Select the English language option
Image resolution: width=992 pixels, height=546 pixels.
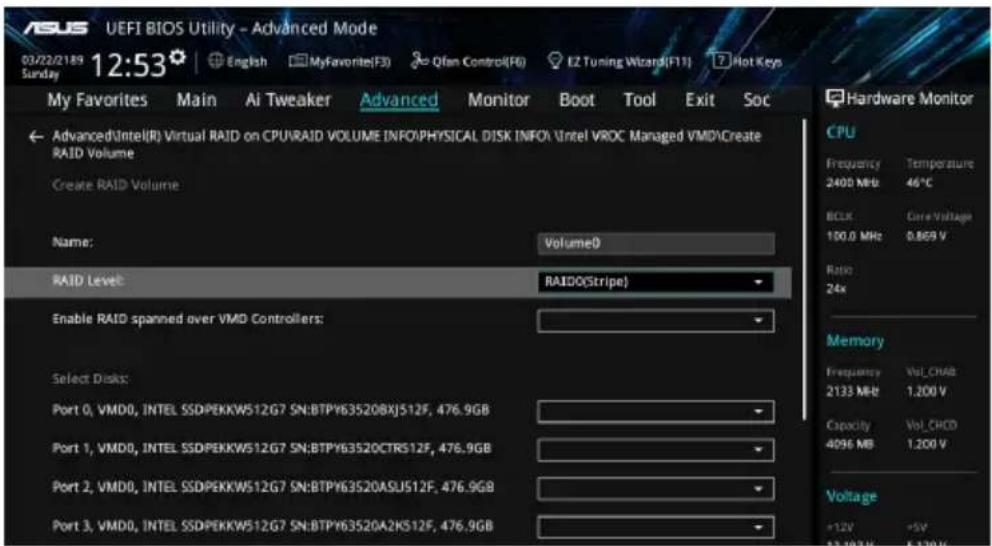[246, 62]
